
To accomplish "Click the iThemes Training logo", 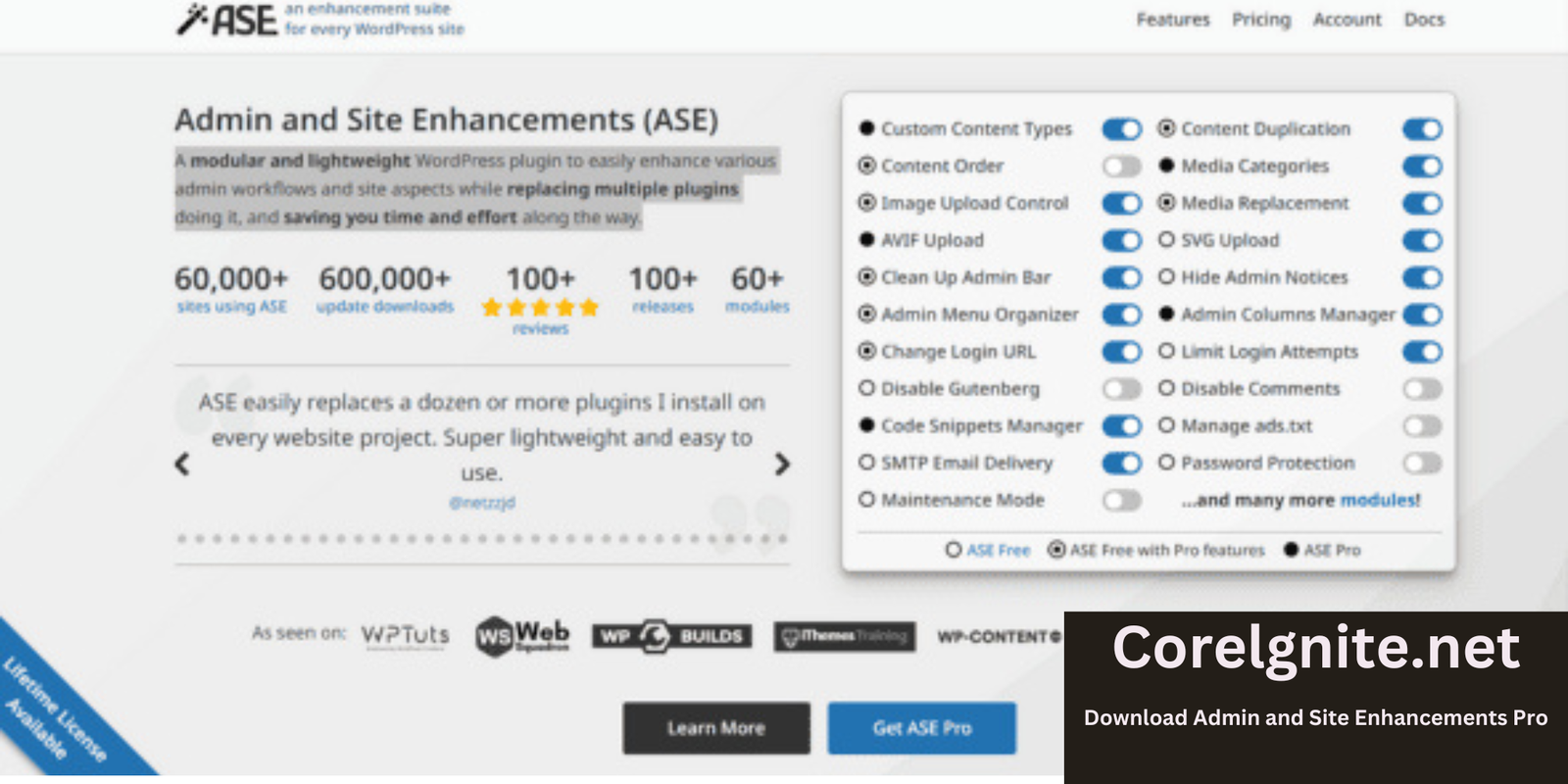I will point(844,636).
